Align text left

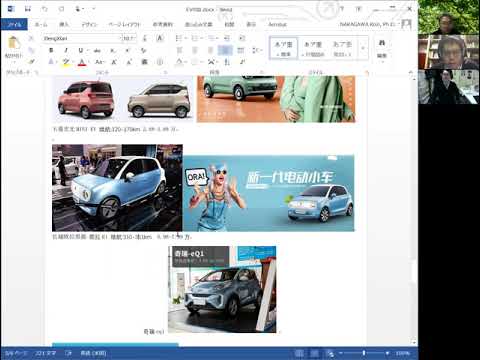(179, 50)
